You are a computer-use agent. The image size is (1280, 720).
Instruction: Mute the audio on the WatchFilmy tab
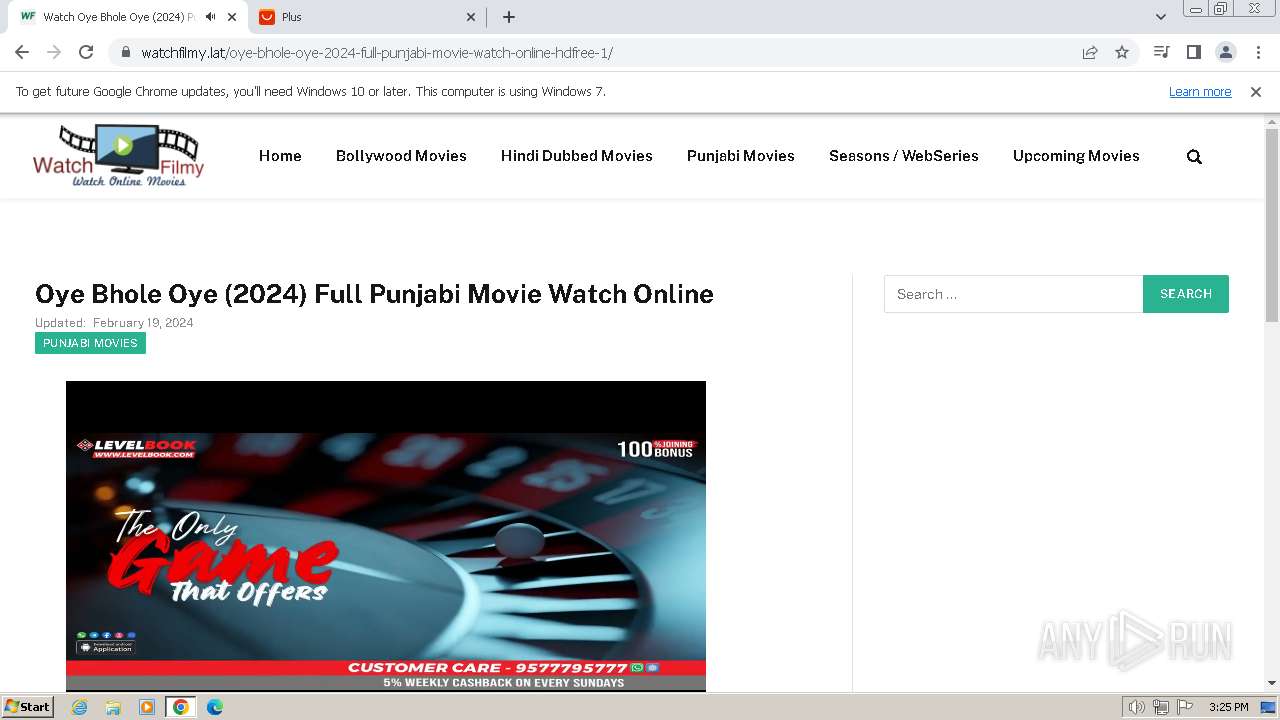point(210,17)
